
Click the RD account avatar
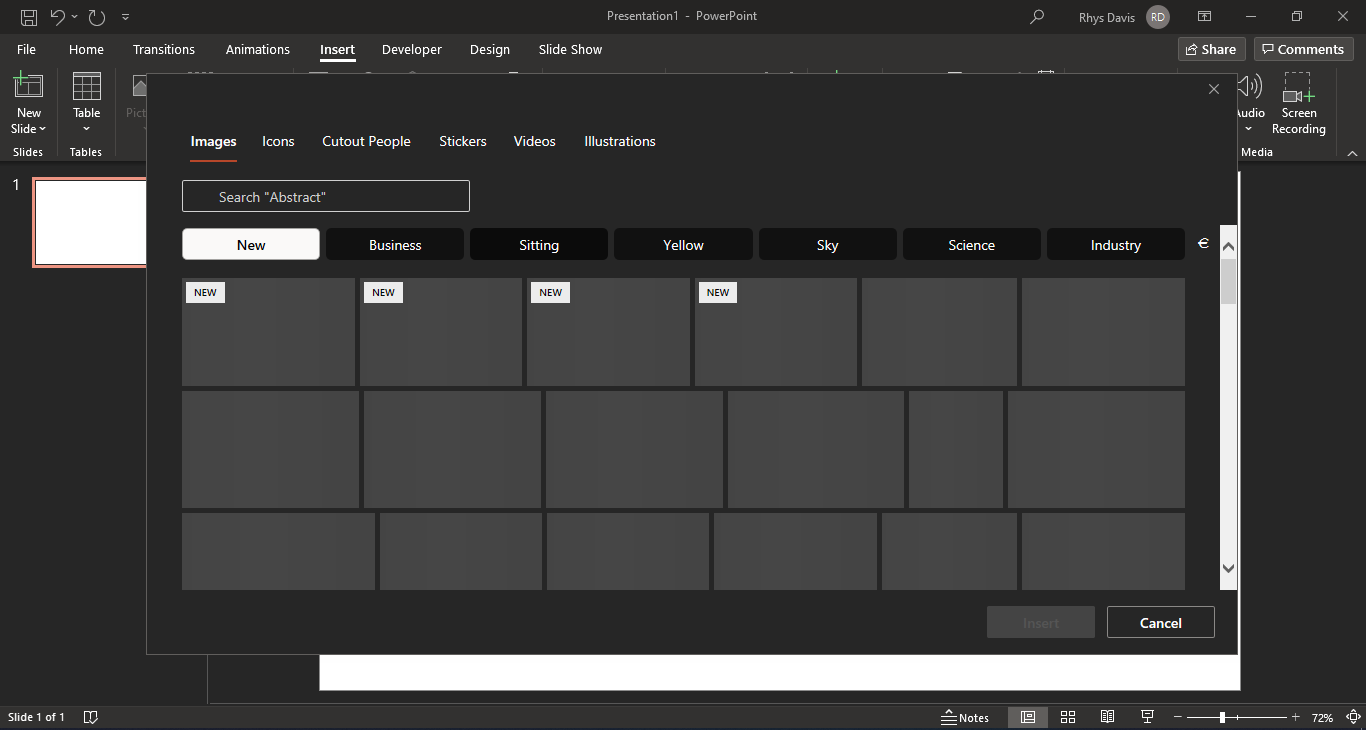pyautogui.click(x=1158, y=17)
